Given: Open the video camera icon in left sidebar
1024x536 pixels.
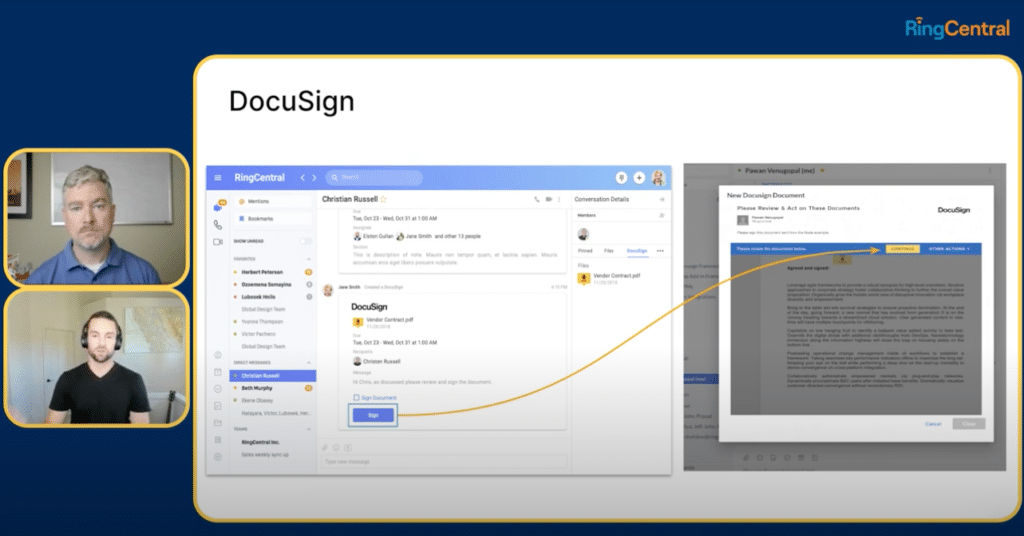Looking at the screenshot, I should [218, 242].
